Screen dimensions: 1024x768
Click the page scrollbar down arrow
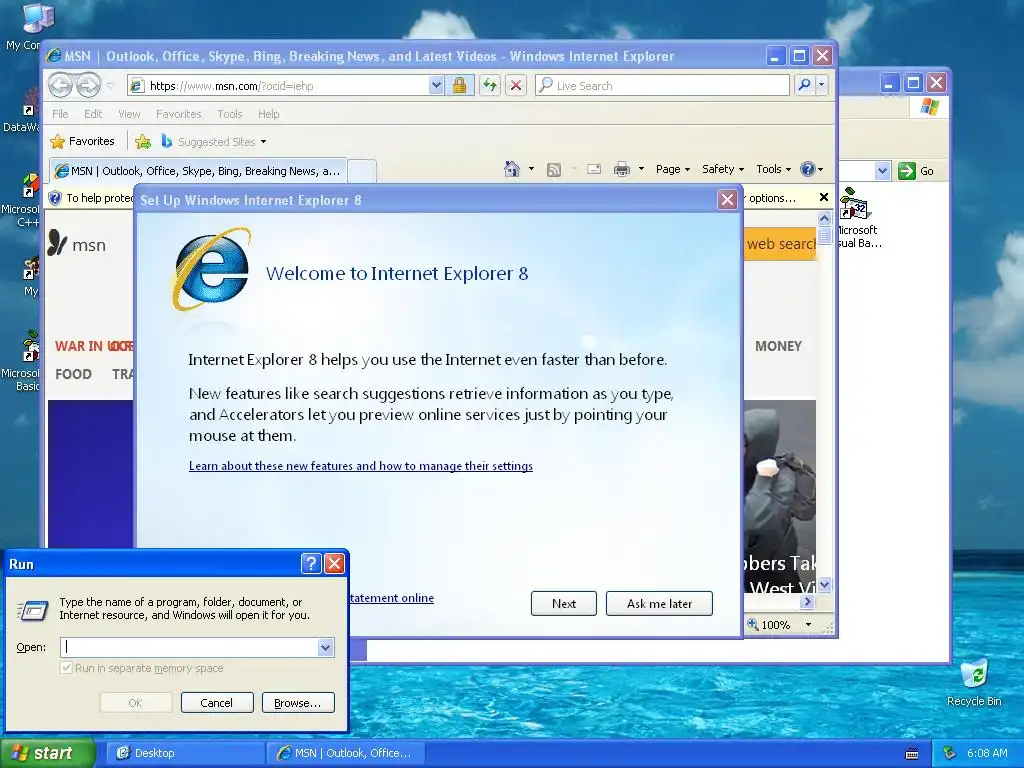(x=824, y=584)
